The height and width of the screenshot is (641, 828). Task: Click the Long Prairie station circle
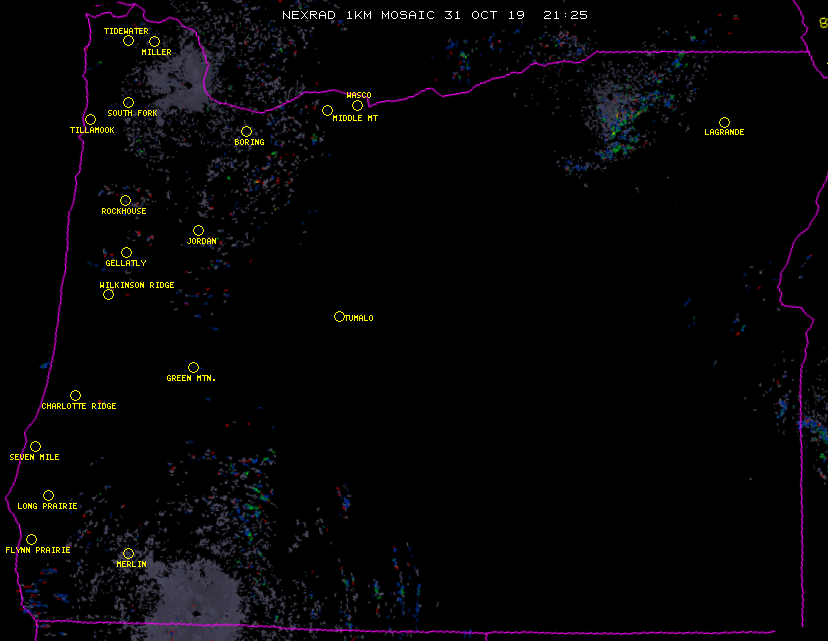(48, 496)
